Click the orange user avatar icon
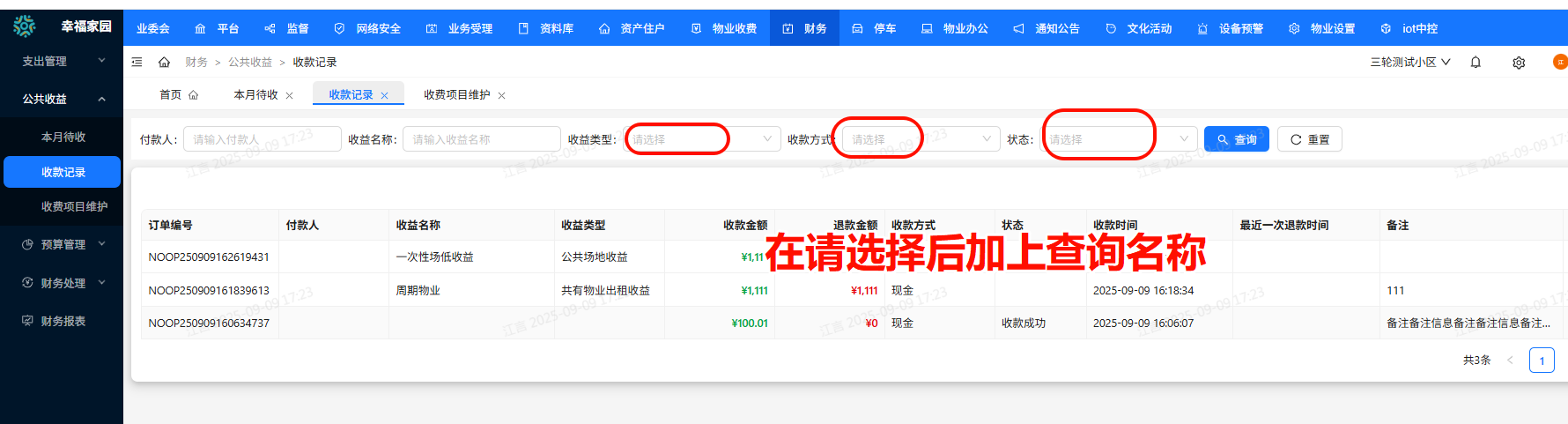Screen dimensions: 1568x424 1559,62
